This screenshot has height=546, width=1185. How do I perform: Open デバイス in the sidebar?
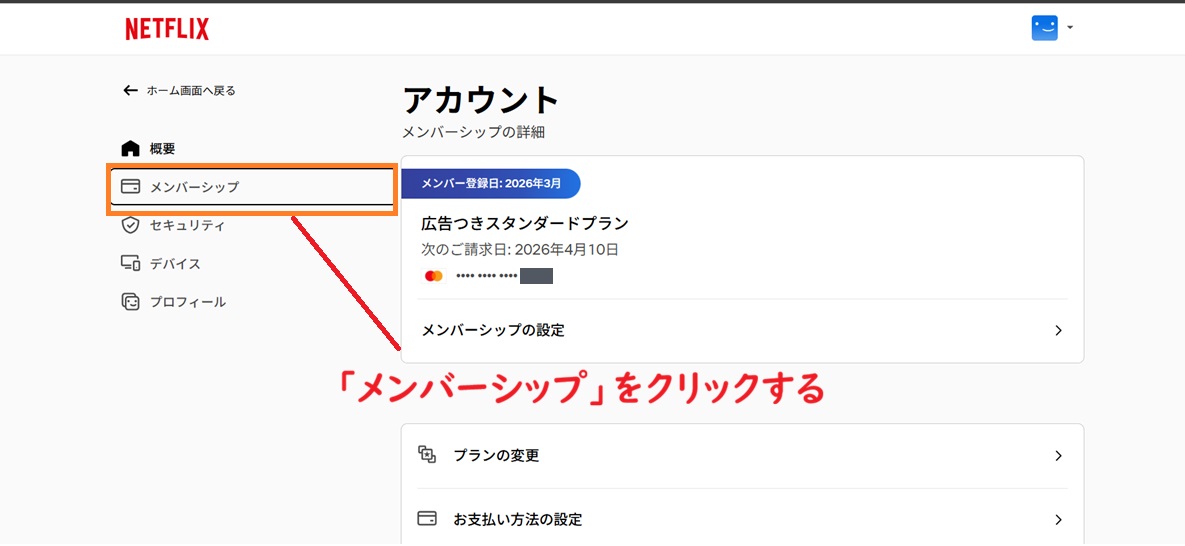pyautogui.click(x=175, y=264)
